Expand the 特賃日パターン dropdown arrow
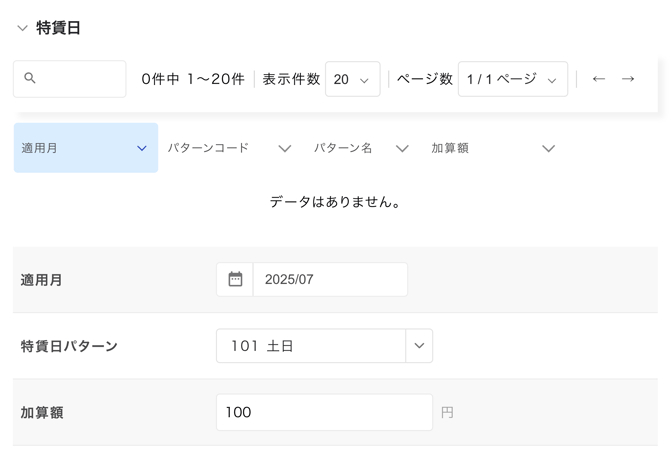 coord(419,346)
